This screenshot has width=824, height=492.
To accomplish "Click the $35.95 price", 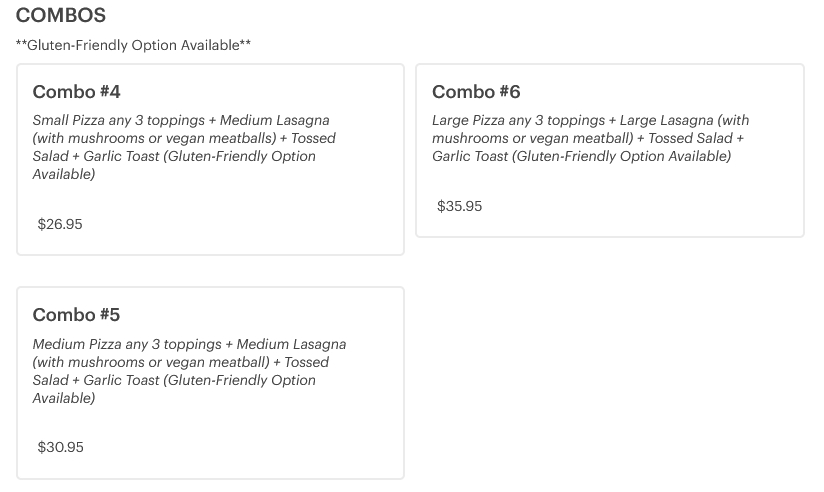I will (460, 206).
